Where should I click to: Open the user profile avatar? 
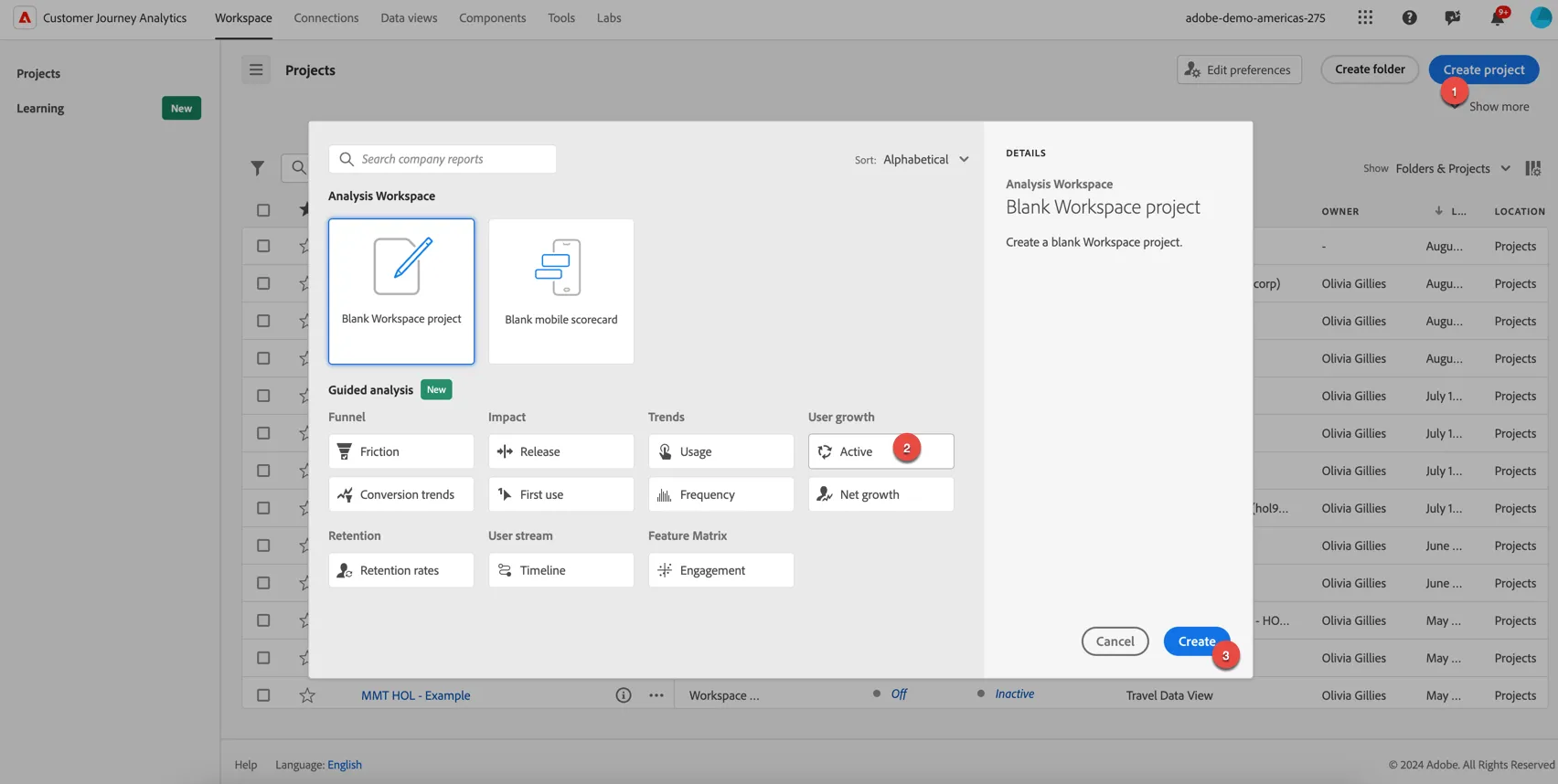tap(1542, 17)
